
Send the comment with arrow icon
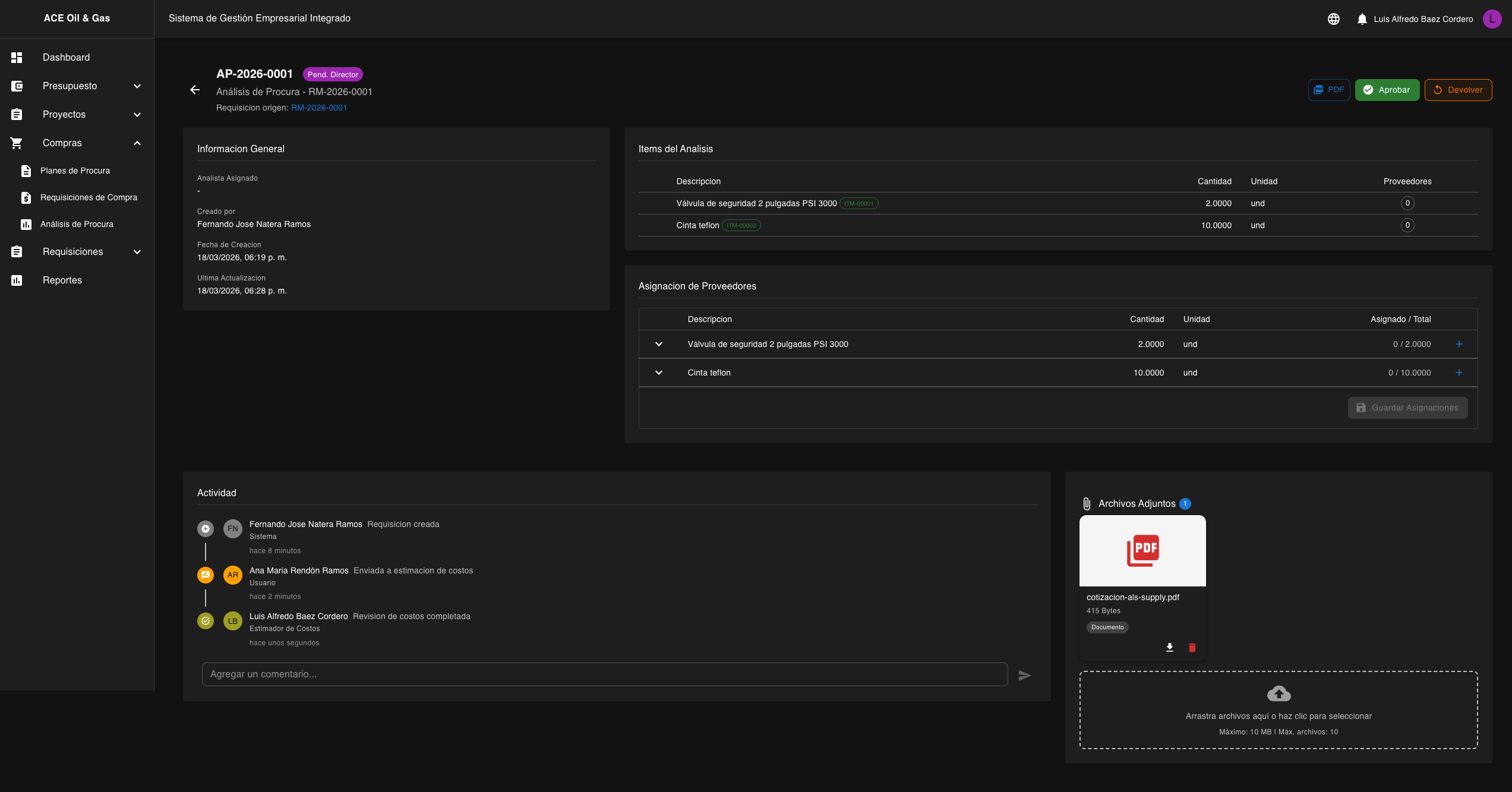(x=1024, y=675)
